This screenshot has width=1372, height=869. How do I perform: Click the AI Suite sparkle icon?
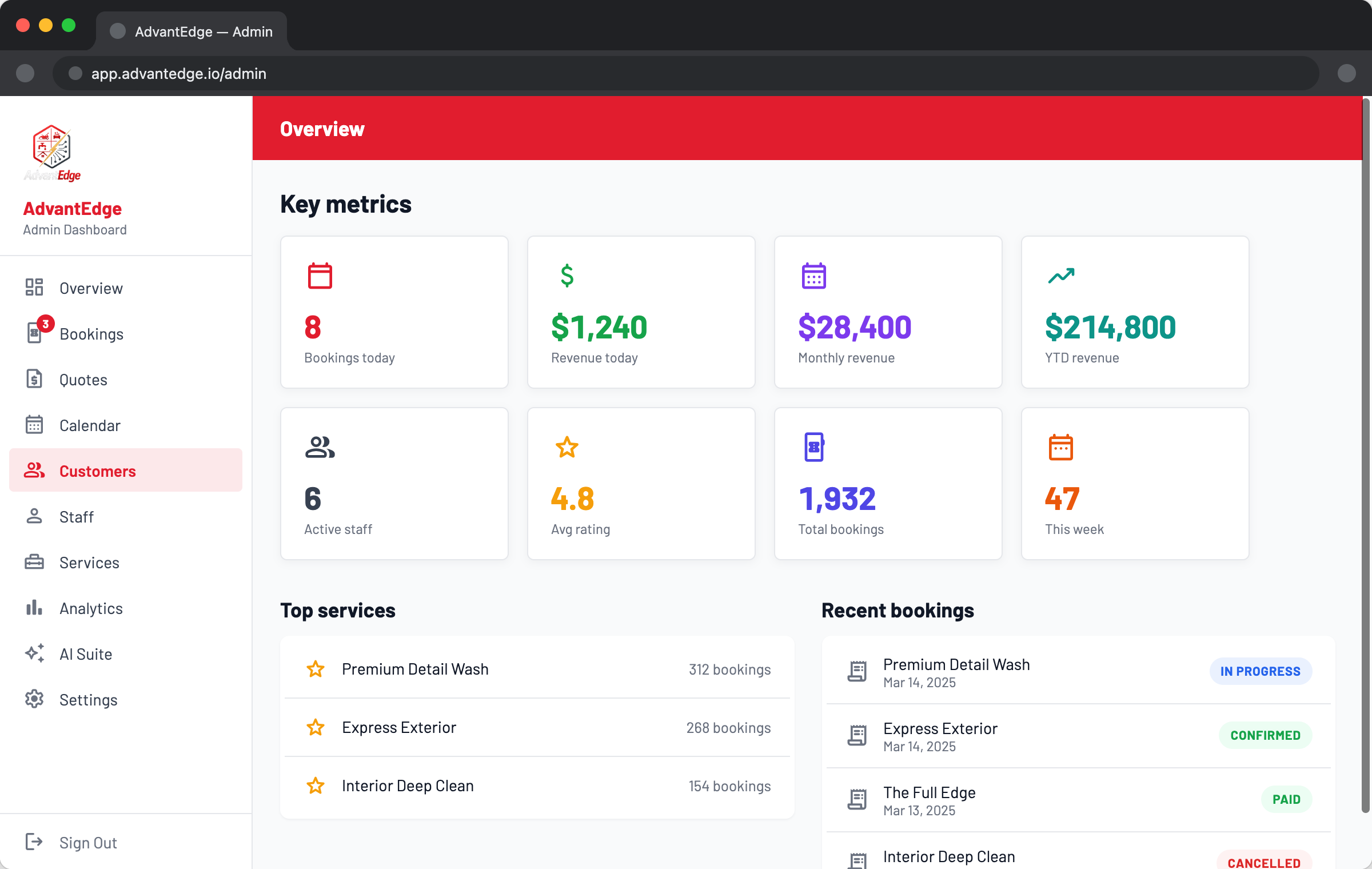pos(34,653)
